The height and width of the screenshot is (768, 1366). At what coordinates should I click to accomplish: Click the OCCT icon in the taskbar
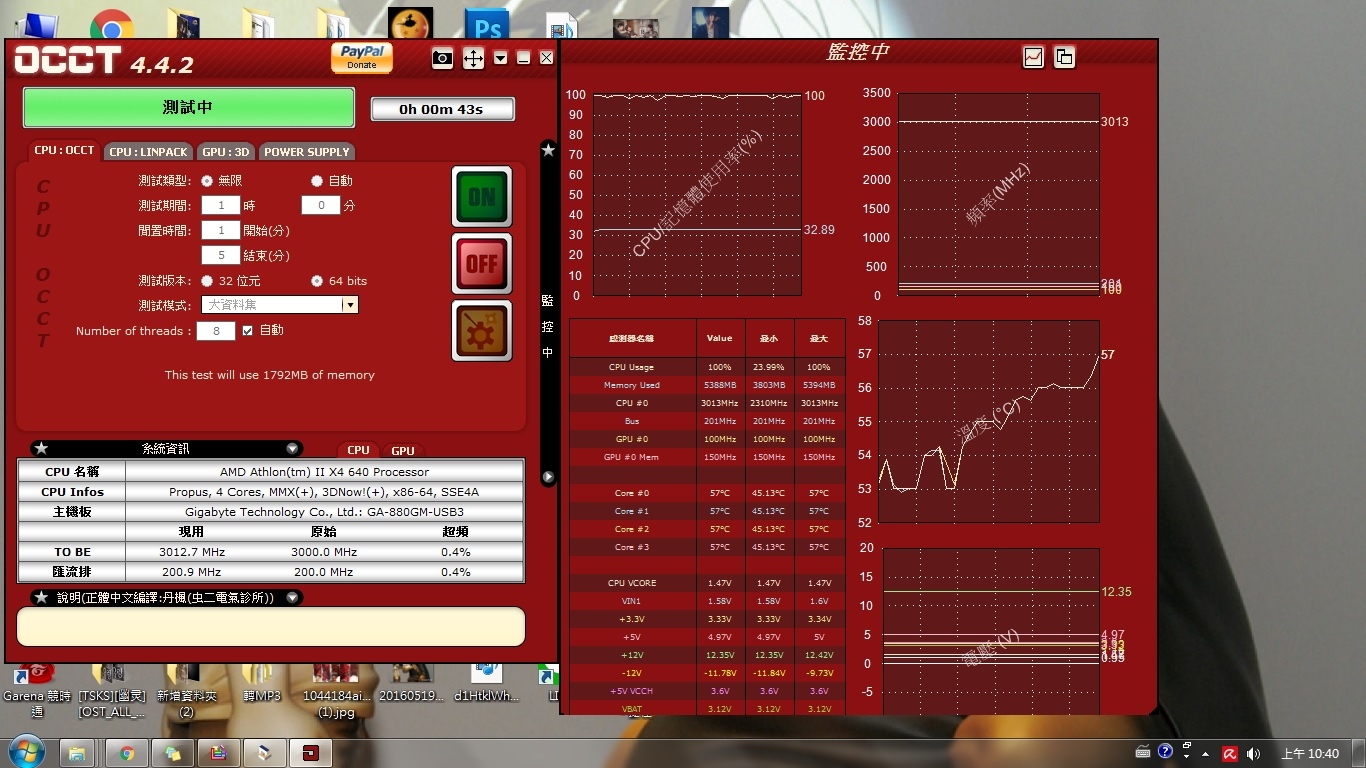[310, 753]
